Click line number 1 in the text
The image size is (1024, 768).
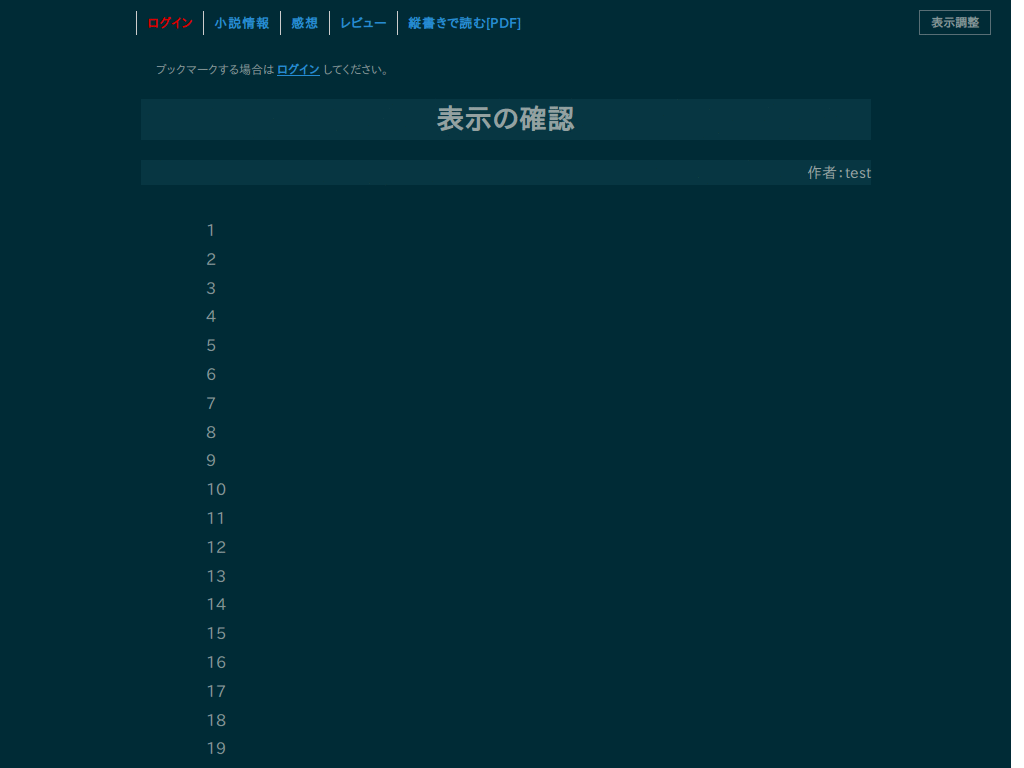(x=211, y=230)
